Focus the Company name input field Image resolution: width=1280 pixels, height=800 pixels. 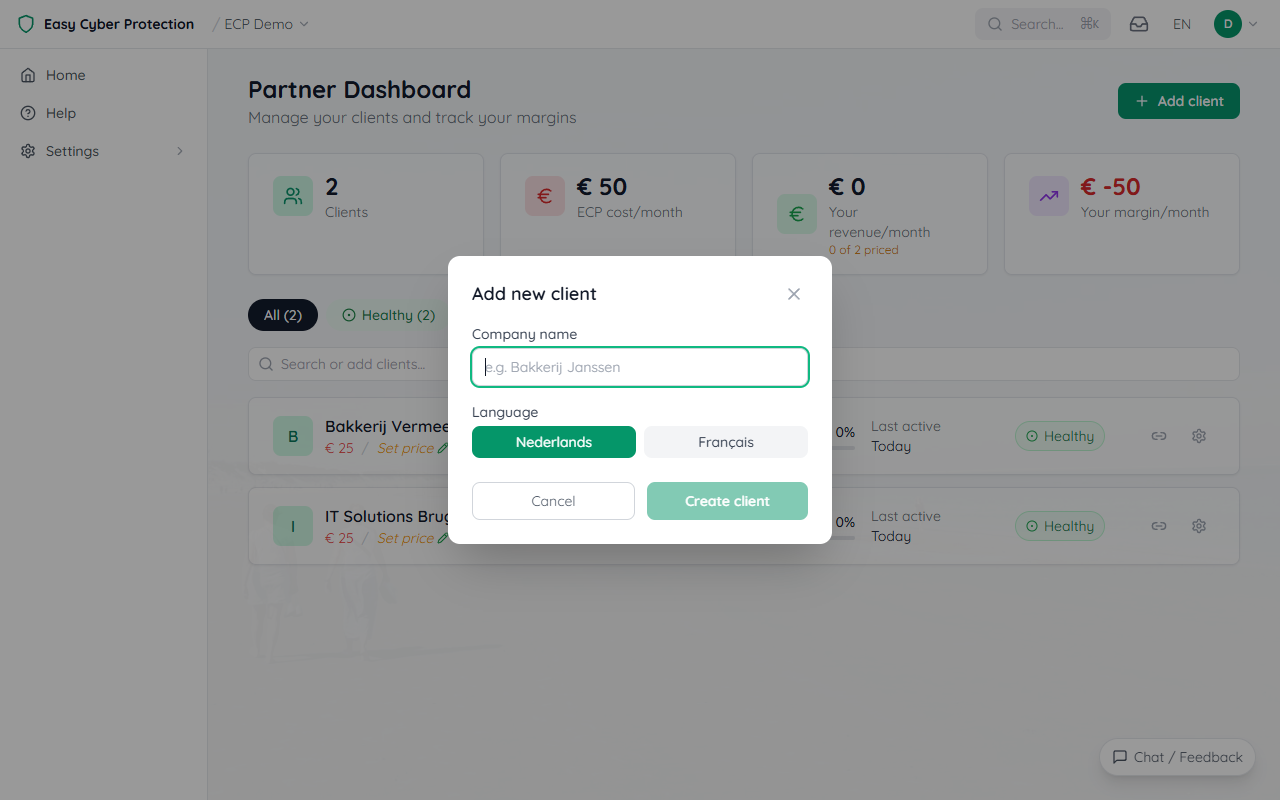(640, 367)
